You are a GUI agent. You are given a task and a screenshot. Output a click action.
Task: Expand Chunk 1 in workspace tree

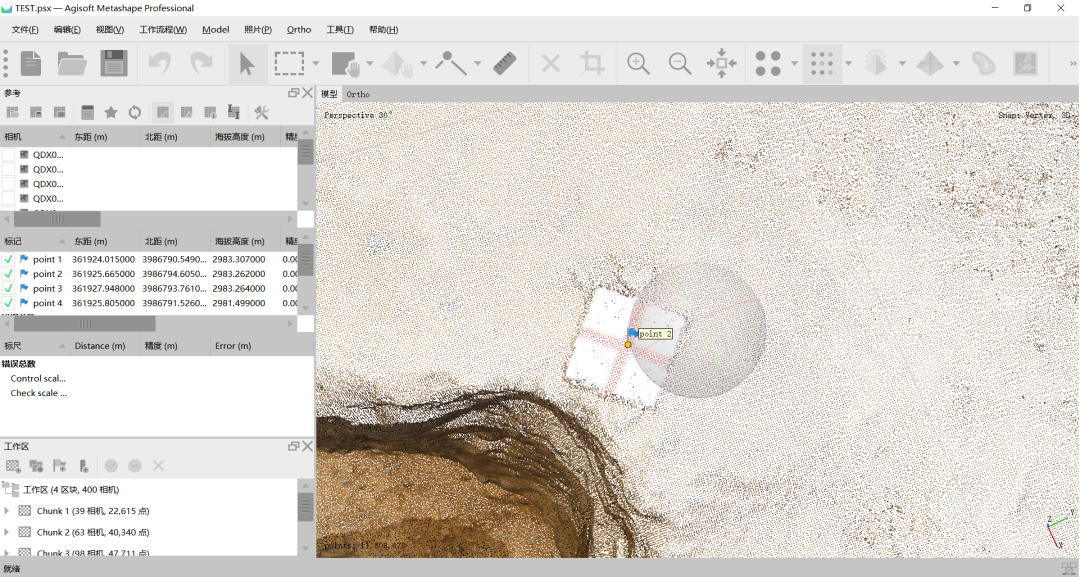click(x=7, y=511)
